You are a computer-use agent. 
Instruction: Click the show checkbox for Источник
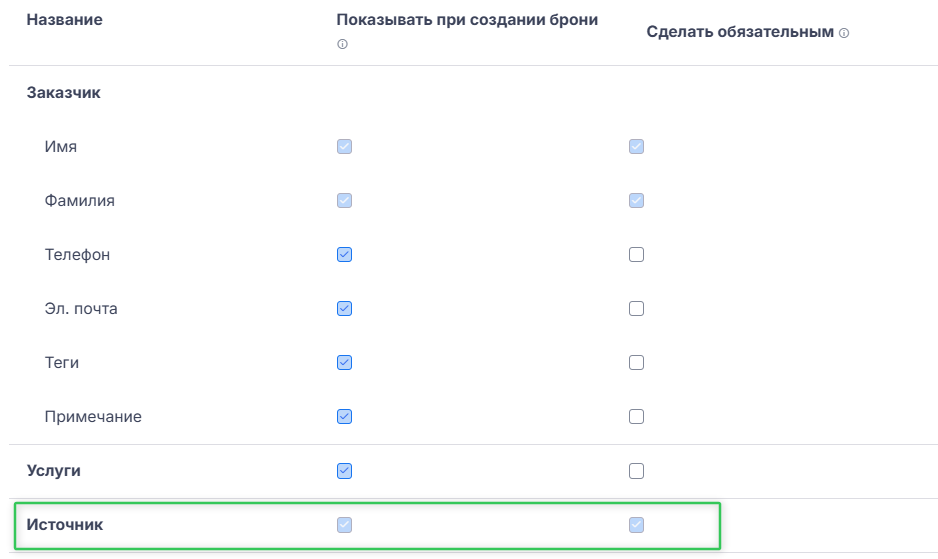[x=345, y=525]
